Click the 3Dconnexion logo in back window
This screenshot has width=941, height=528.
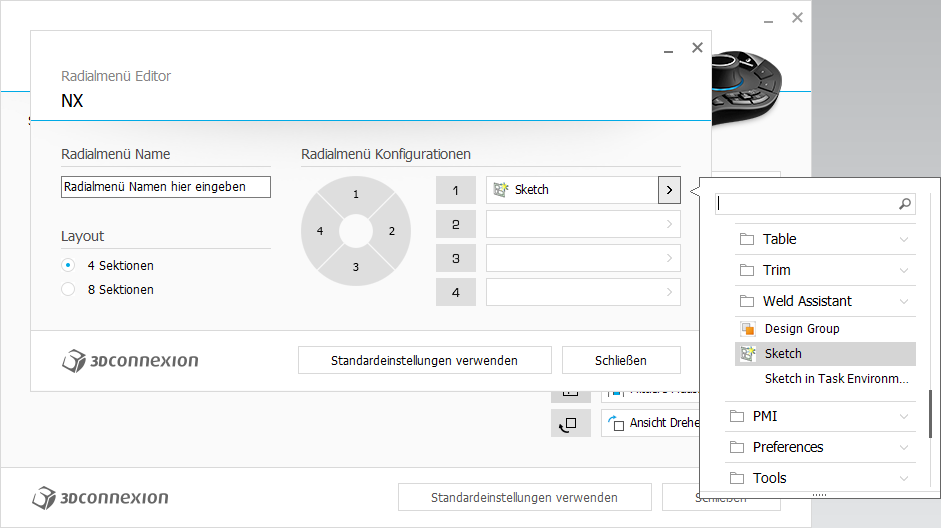(100, 498)
